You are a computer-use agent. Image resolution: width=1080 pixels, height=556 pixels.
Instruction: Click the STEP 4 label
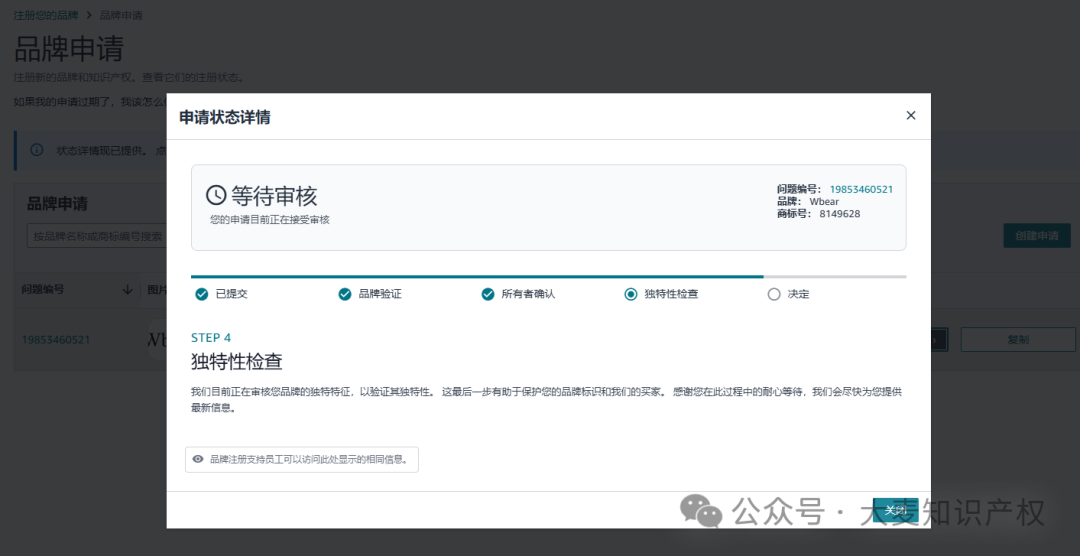pyautogui.click(x=211, y=338)
